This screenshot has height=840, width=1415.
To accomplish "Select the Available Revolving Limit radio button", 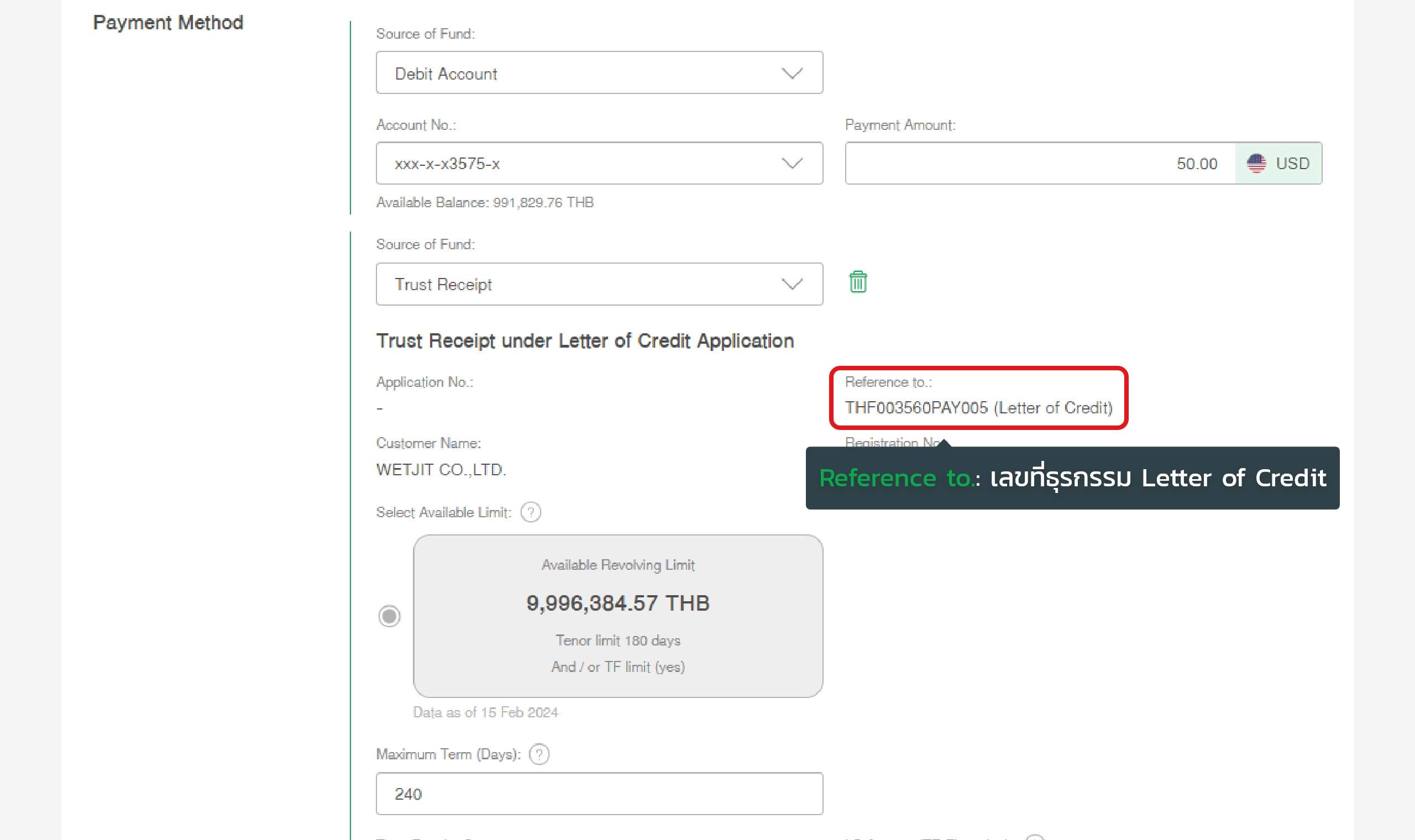I will click(390, 616).
